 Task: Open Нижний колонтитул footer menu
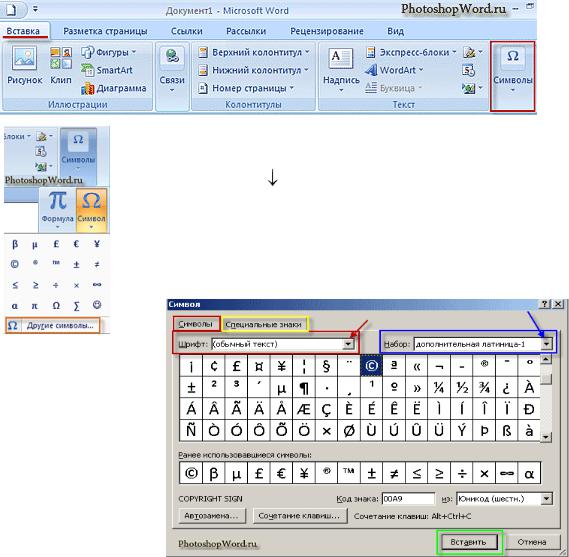click(x=253, y=70)
